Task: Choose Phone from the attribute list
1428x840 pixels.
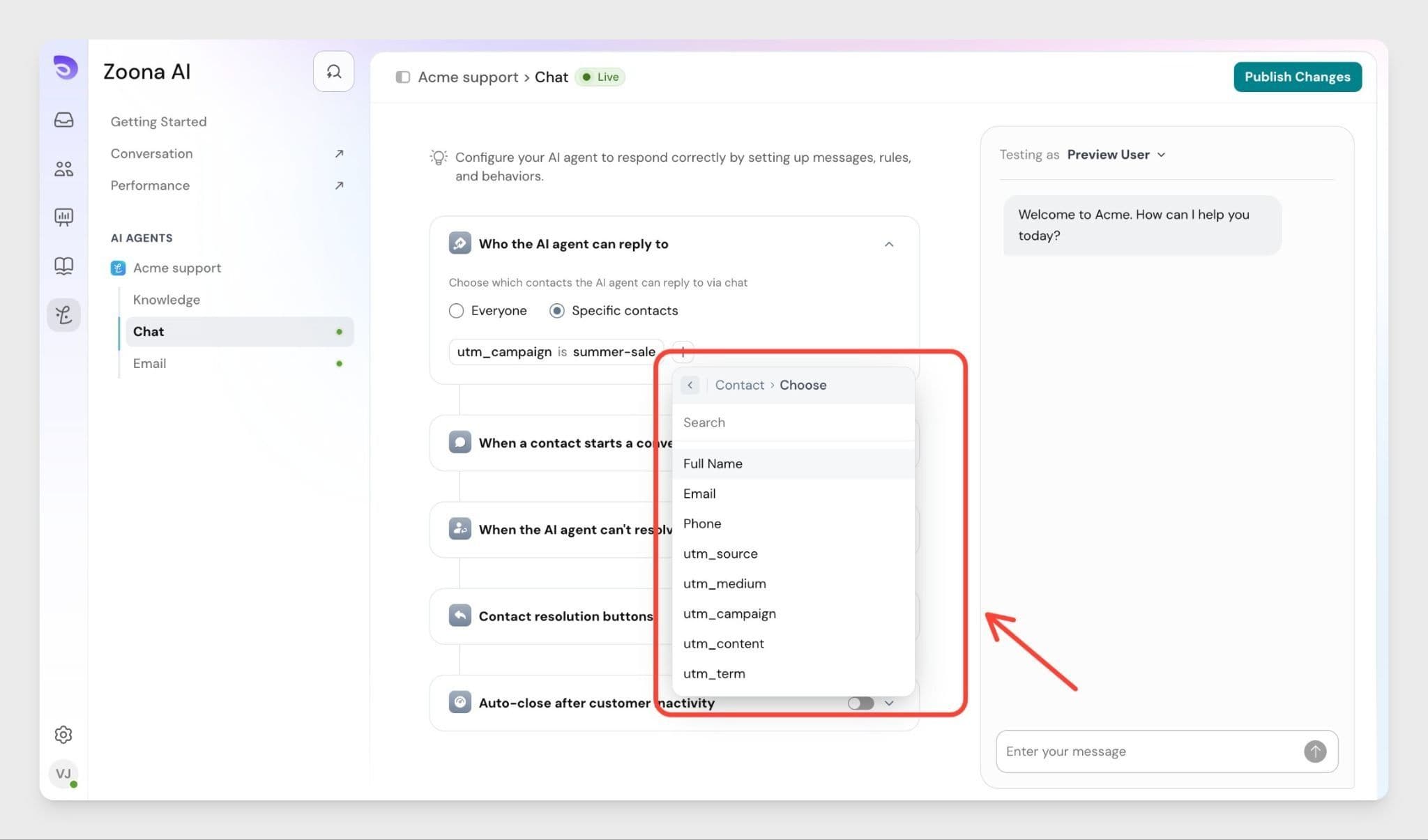Action: click(793, 524)
